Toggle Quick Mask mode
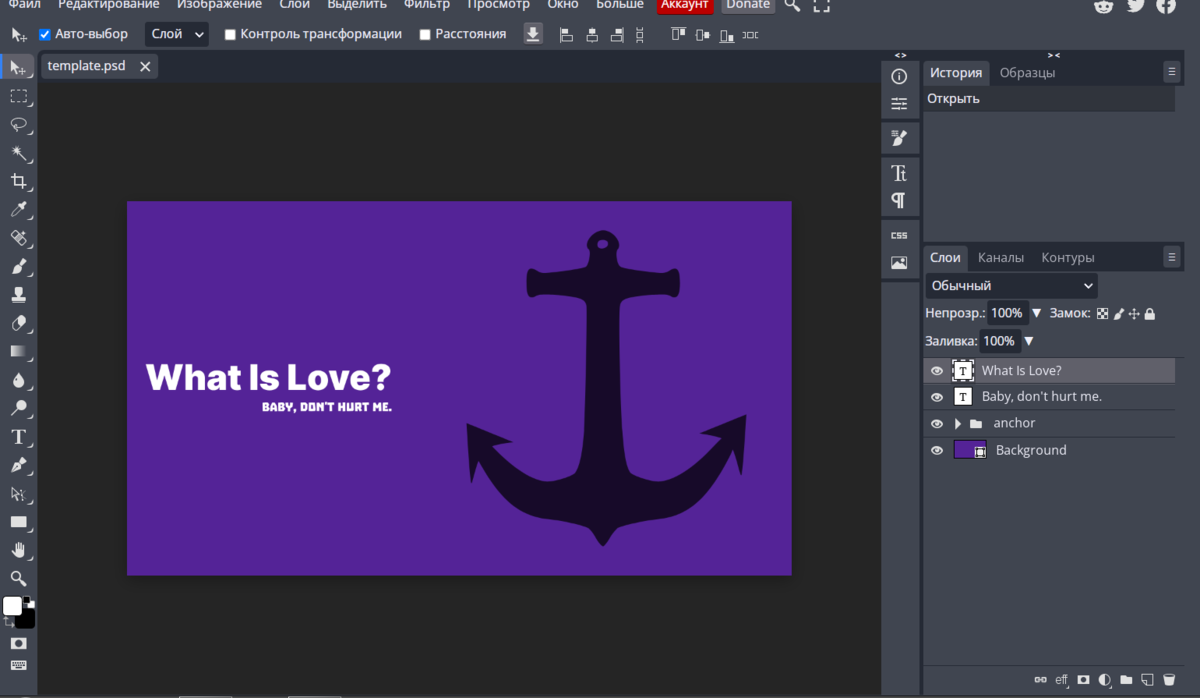1200x698 pixels. [18, 643]
